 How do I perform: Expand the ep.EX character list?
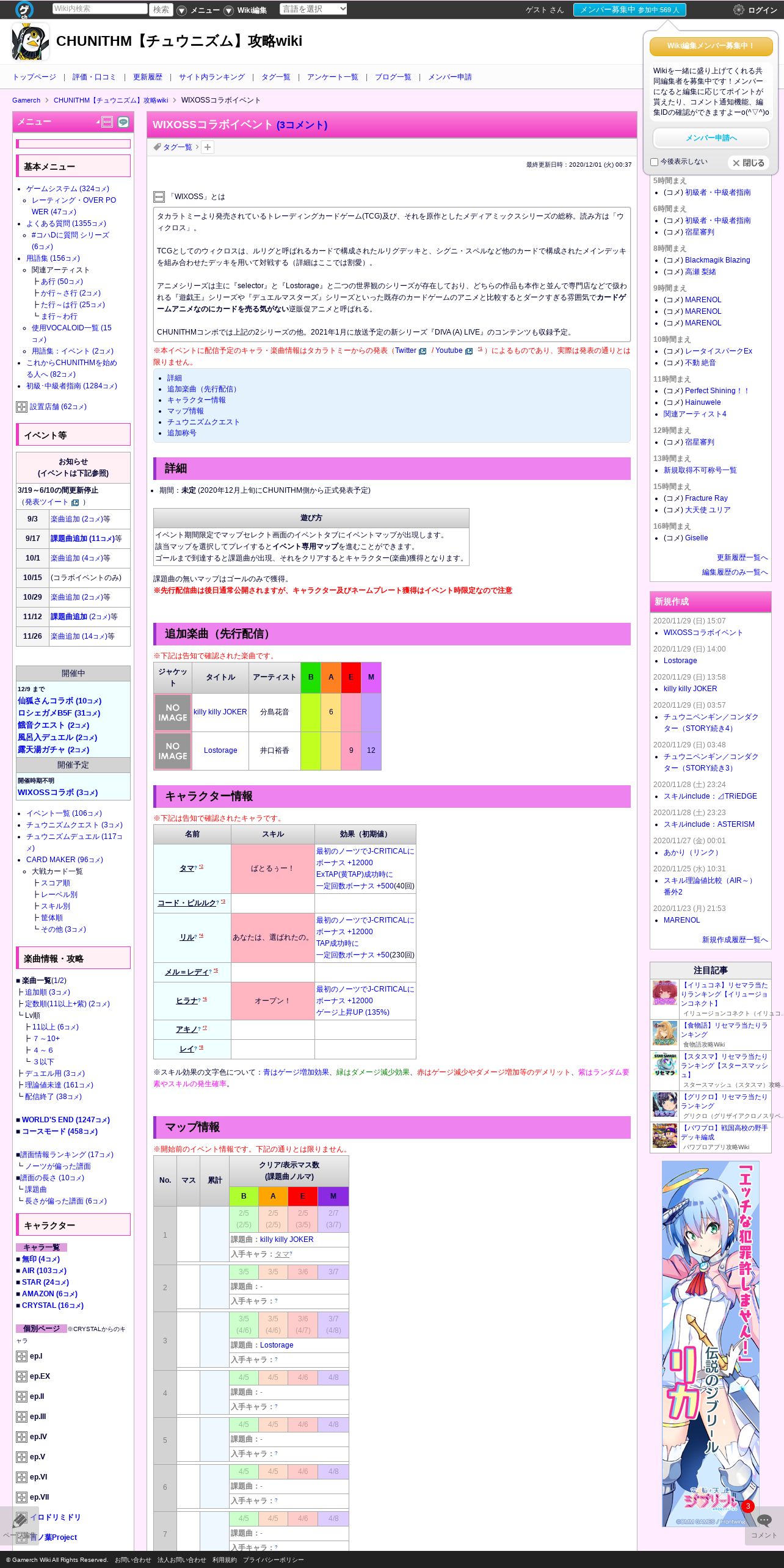tap(21, 1376)
